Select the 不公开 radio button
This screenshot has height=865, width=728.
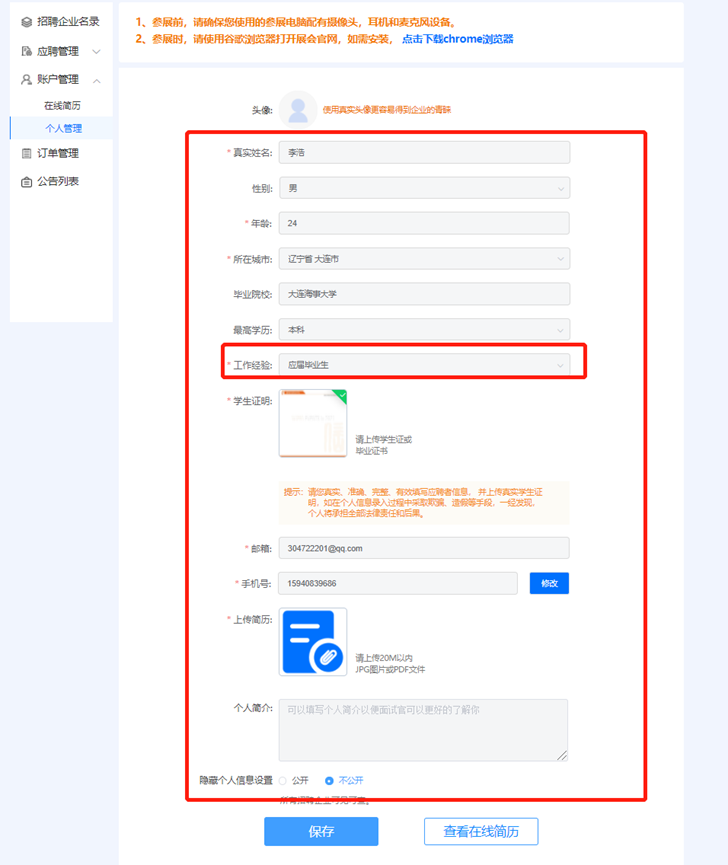[x=329, y=780]
